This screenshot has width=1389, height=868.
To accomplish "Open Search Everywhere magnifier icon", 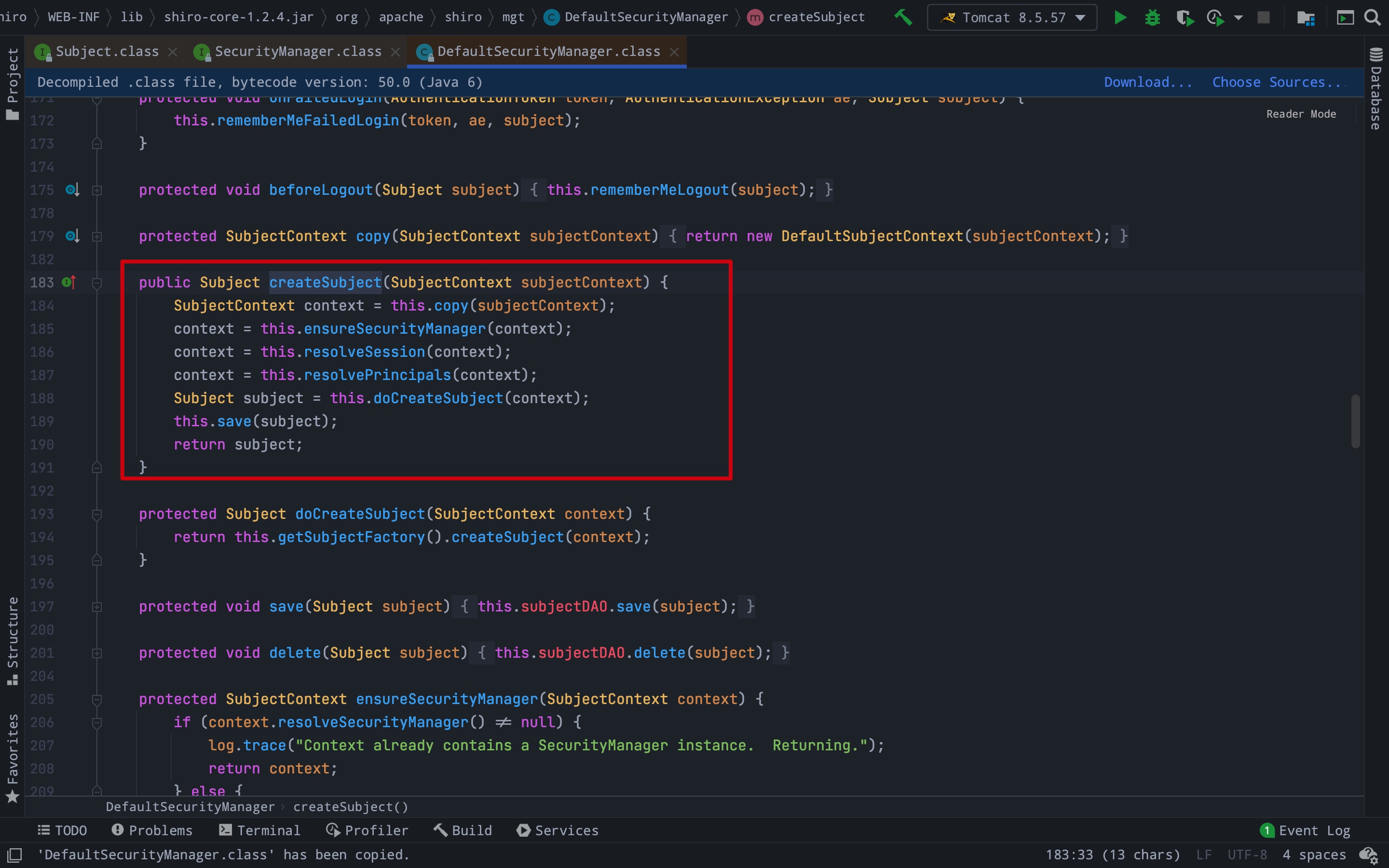I will (1372, 17).
